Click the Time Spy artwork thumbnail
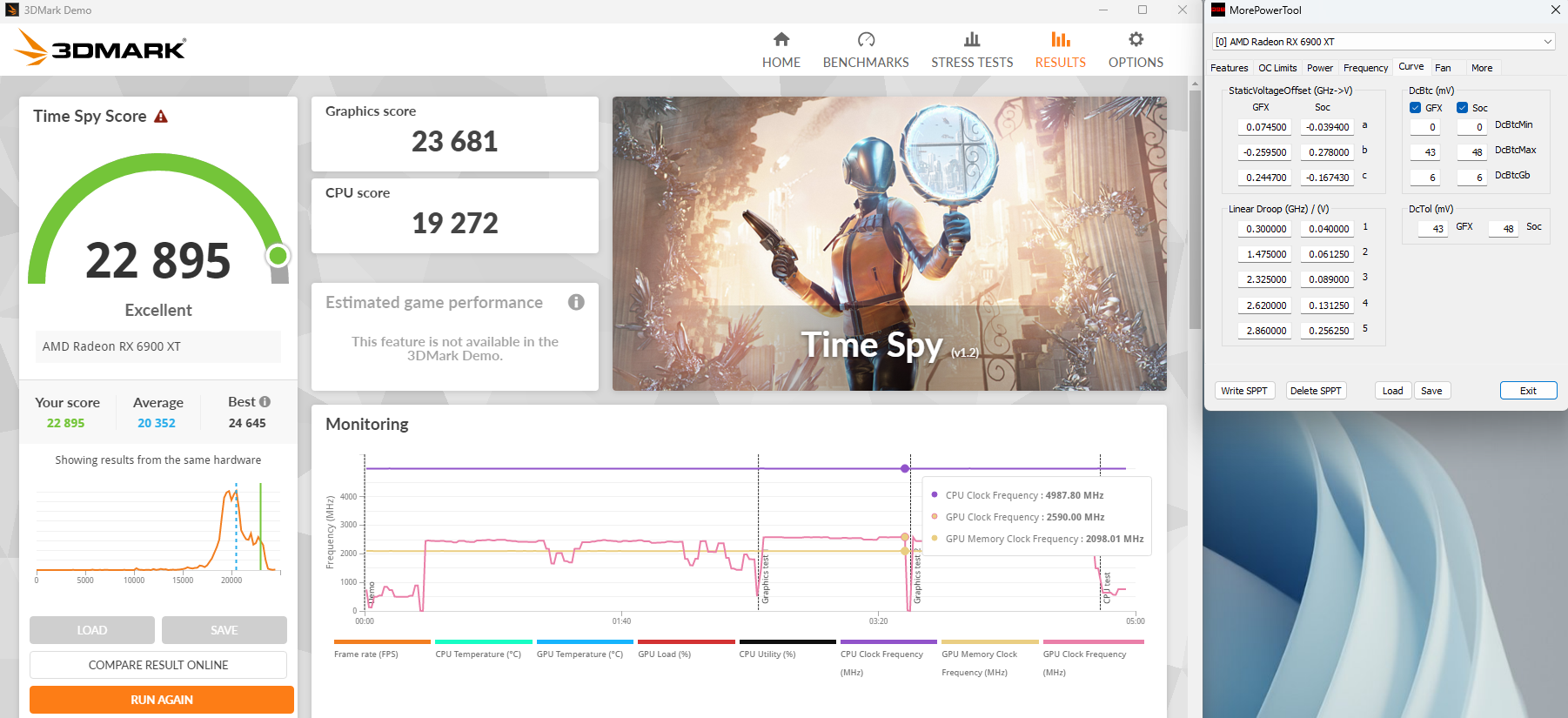 [x=889, y=244]
